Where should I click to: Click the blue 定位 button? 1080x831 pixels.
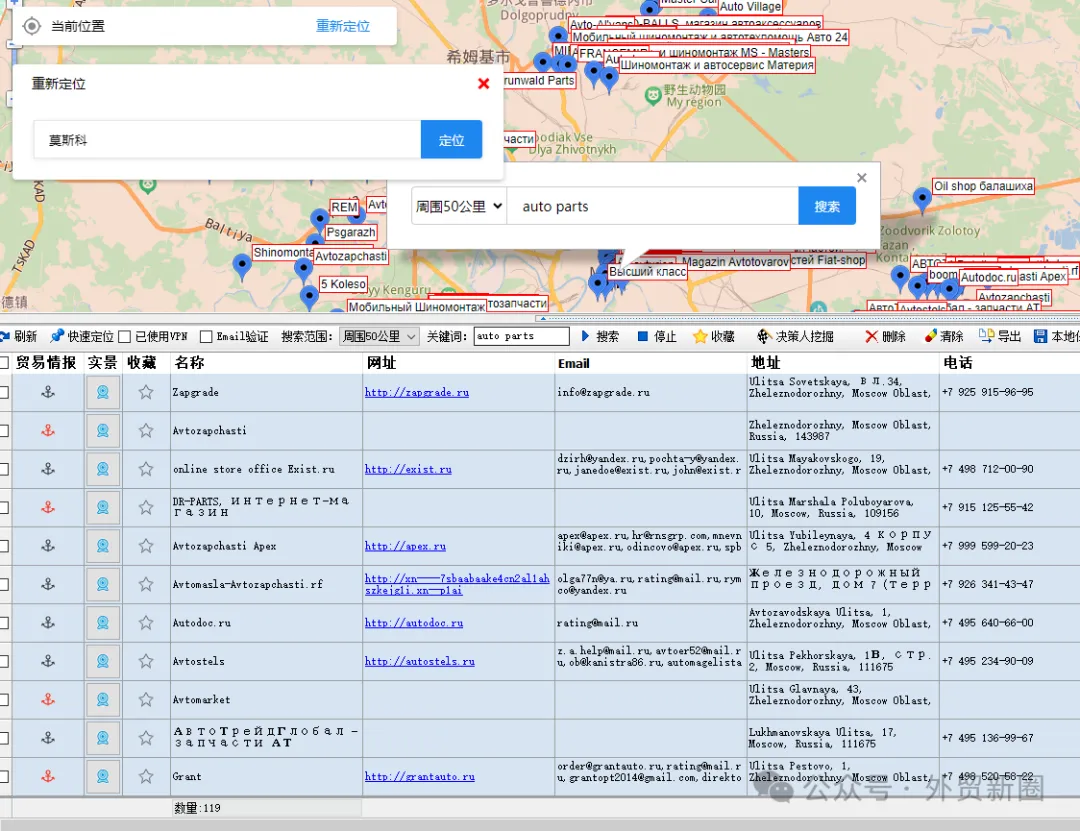(451, 140)
